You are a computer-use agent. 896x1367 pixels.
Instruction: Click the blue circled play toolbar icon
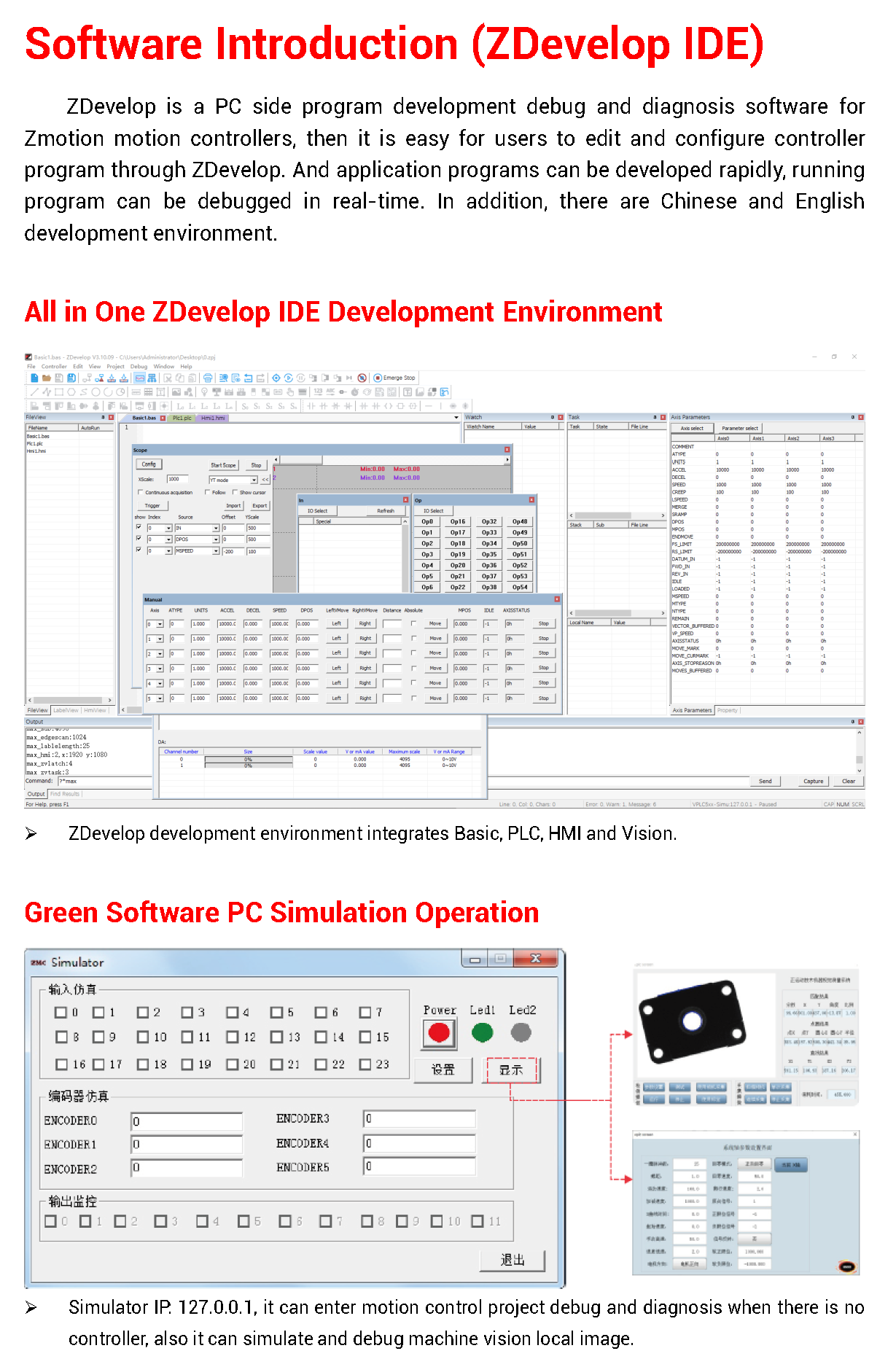(x=289, y=378)
